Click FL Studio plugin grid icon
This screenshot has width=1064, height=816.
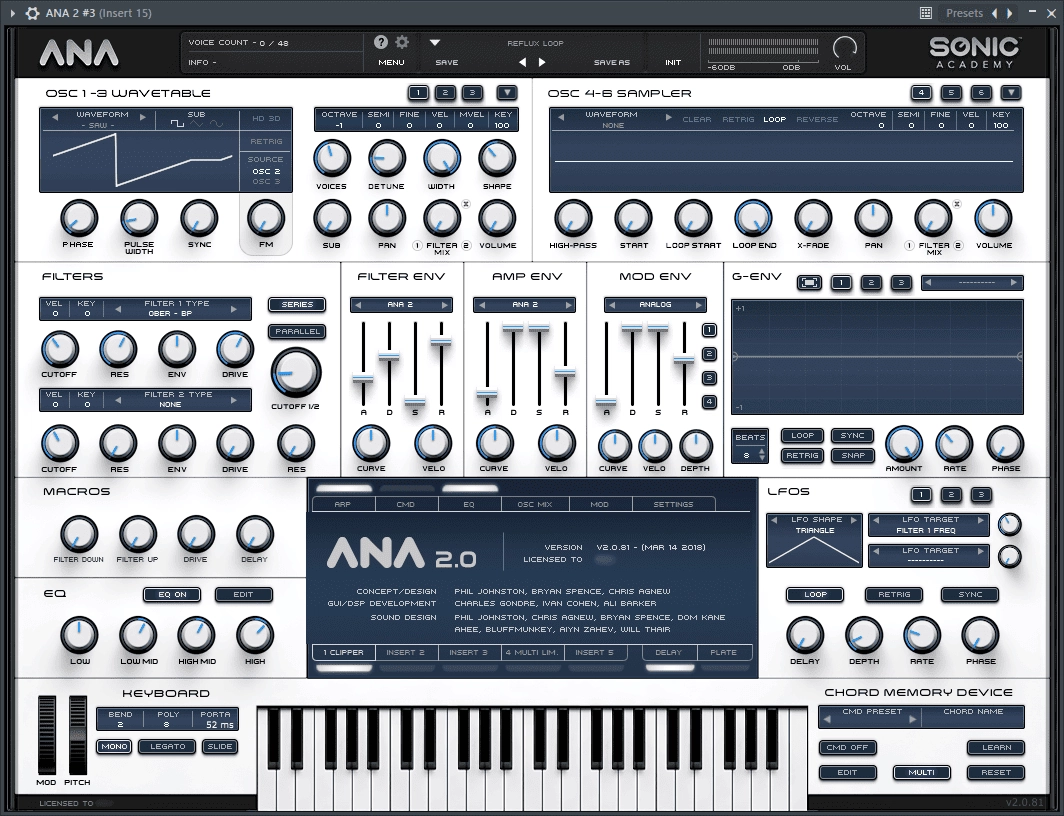tap(926, 13)
